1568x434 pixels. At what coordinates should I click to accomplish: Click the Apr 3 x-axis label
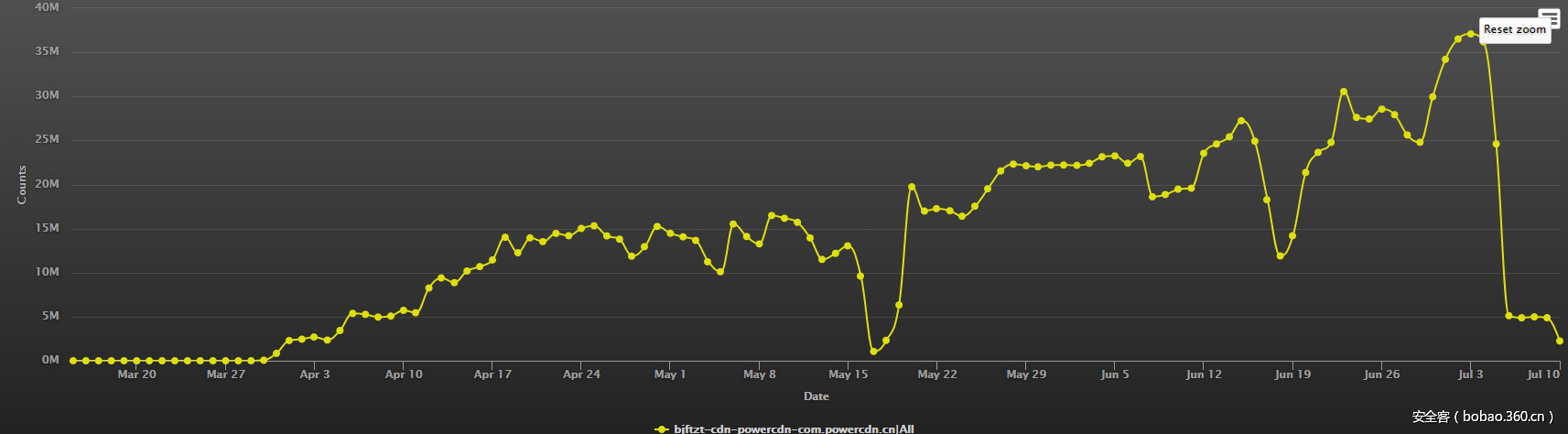tap(314, 374)
